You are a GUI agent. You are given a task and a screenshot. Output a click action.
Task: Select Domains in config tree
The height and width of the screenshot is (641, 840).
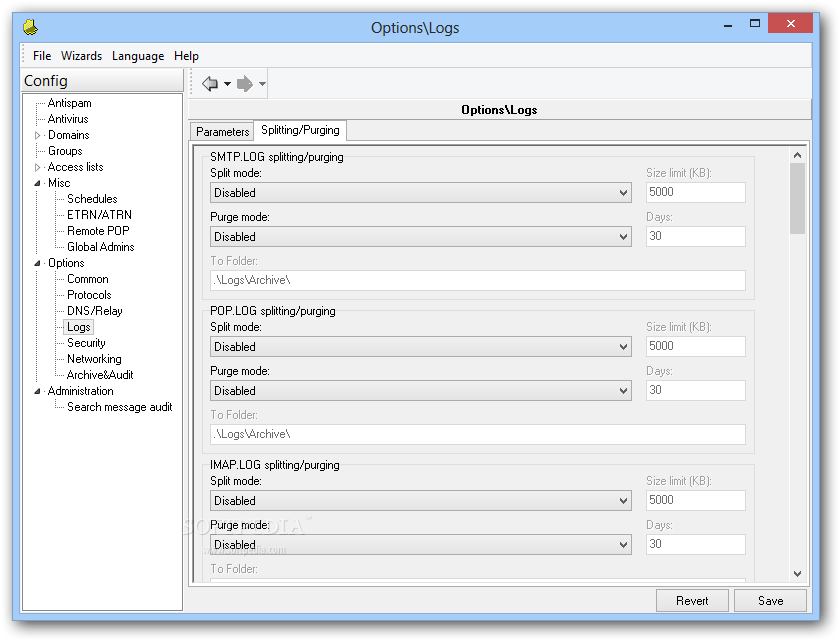[x=69, y=135]
